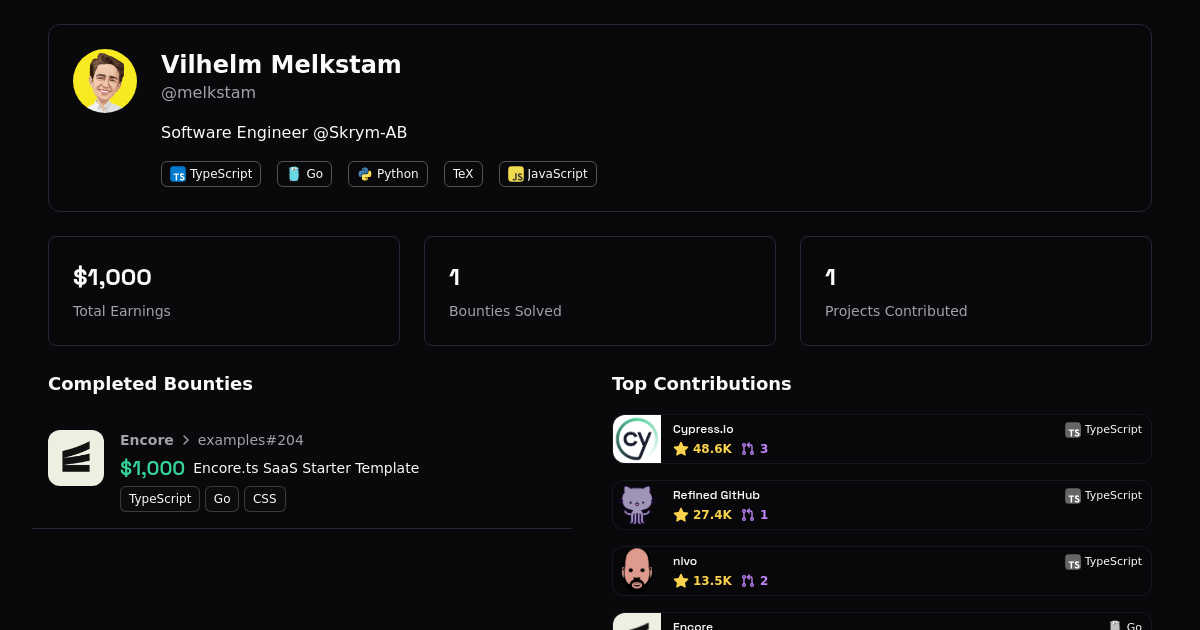This screenshot has width=1200, height=630.
Task: Open the examples#204 issue link
Action: click(250, 440)
